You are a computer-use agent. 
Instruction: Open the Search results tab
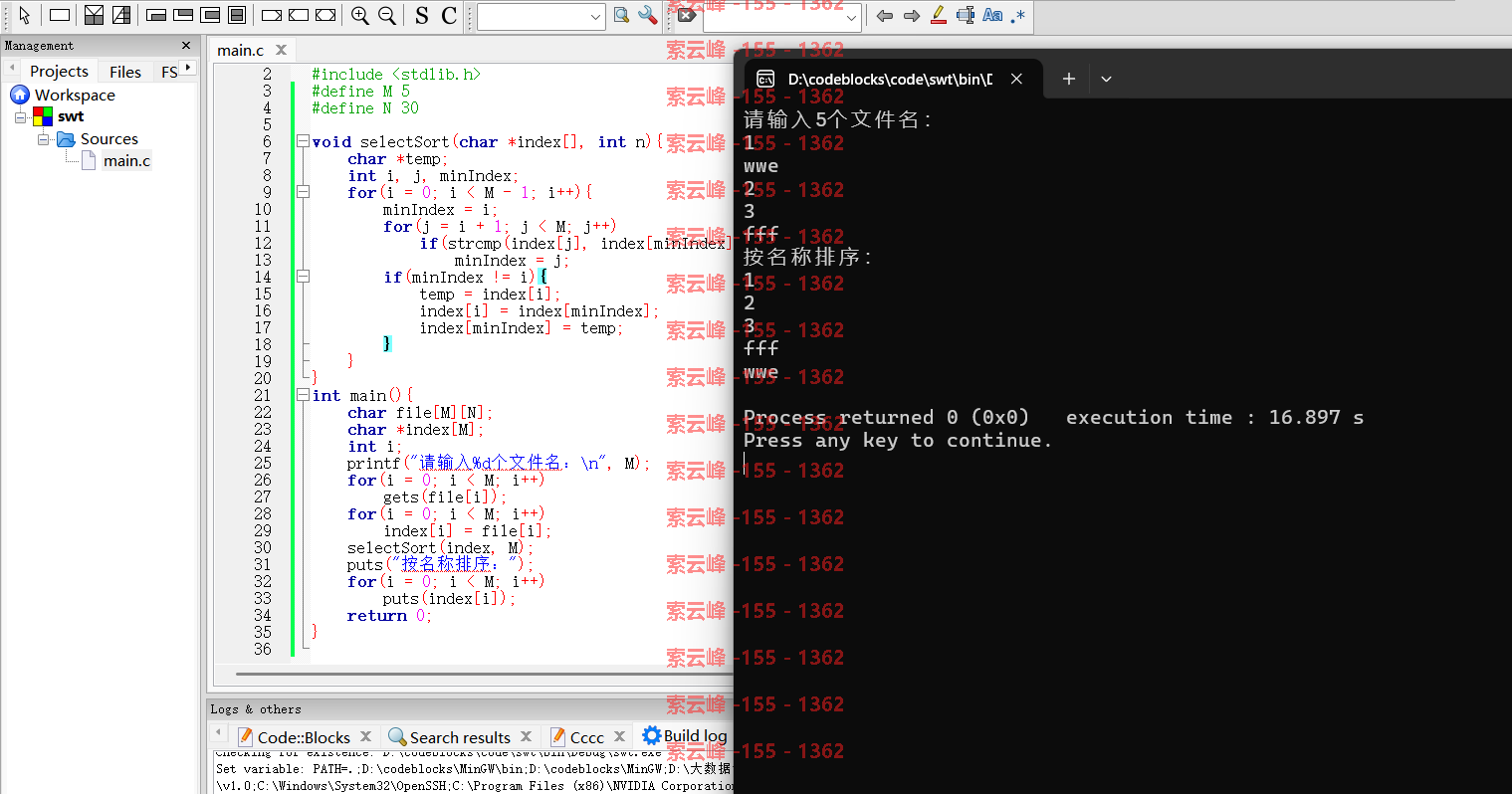(x=449, y=737)
